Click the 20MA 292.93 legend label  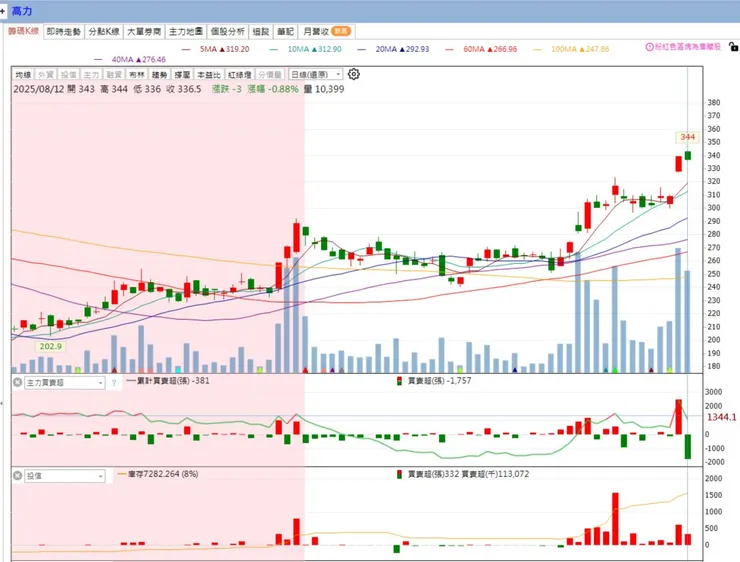coord(403,49)
